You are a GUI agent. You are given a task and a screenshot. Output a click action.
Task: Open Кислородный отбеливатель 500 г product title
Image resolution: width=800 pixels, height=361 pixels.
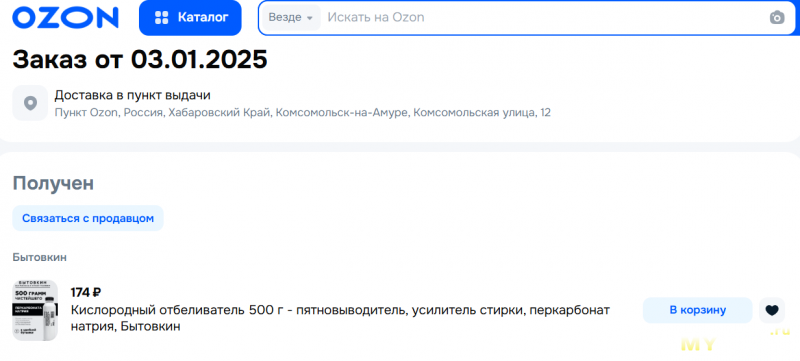click(x=340, y=318)
